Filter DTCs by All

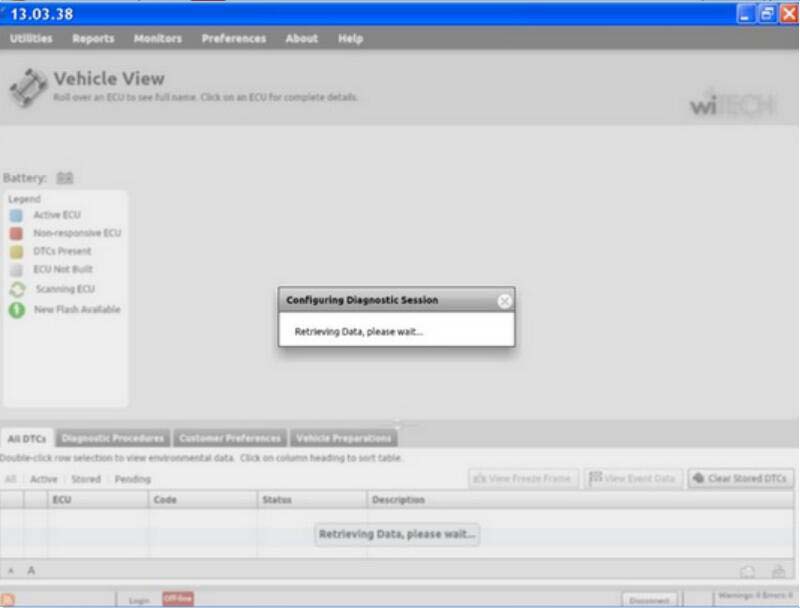tap(10, 479)
